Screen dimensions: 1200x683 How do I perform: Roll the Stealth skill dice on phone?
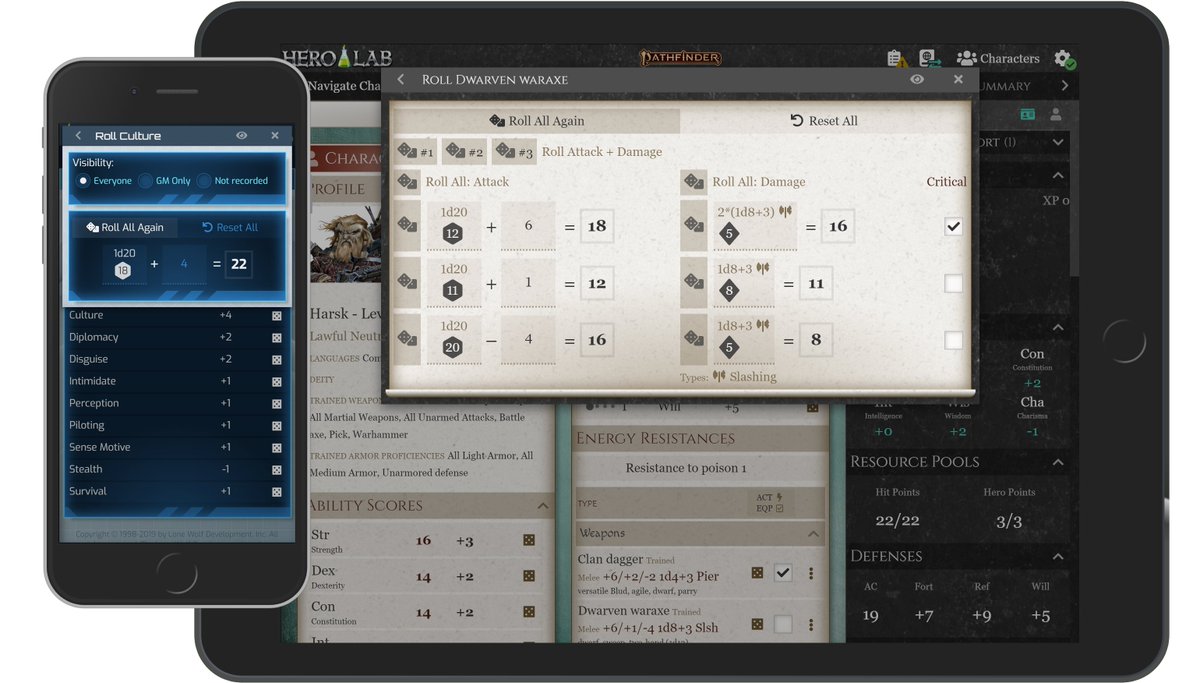277,470
